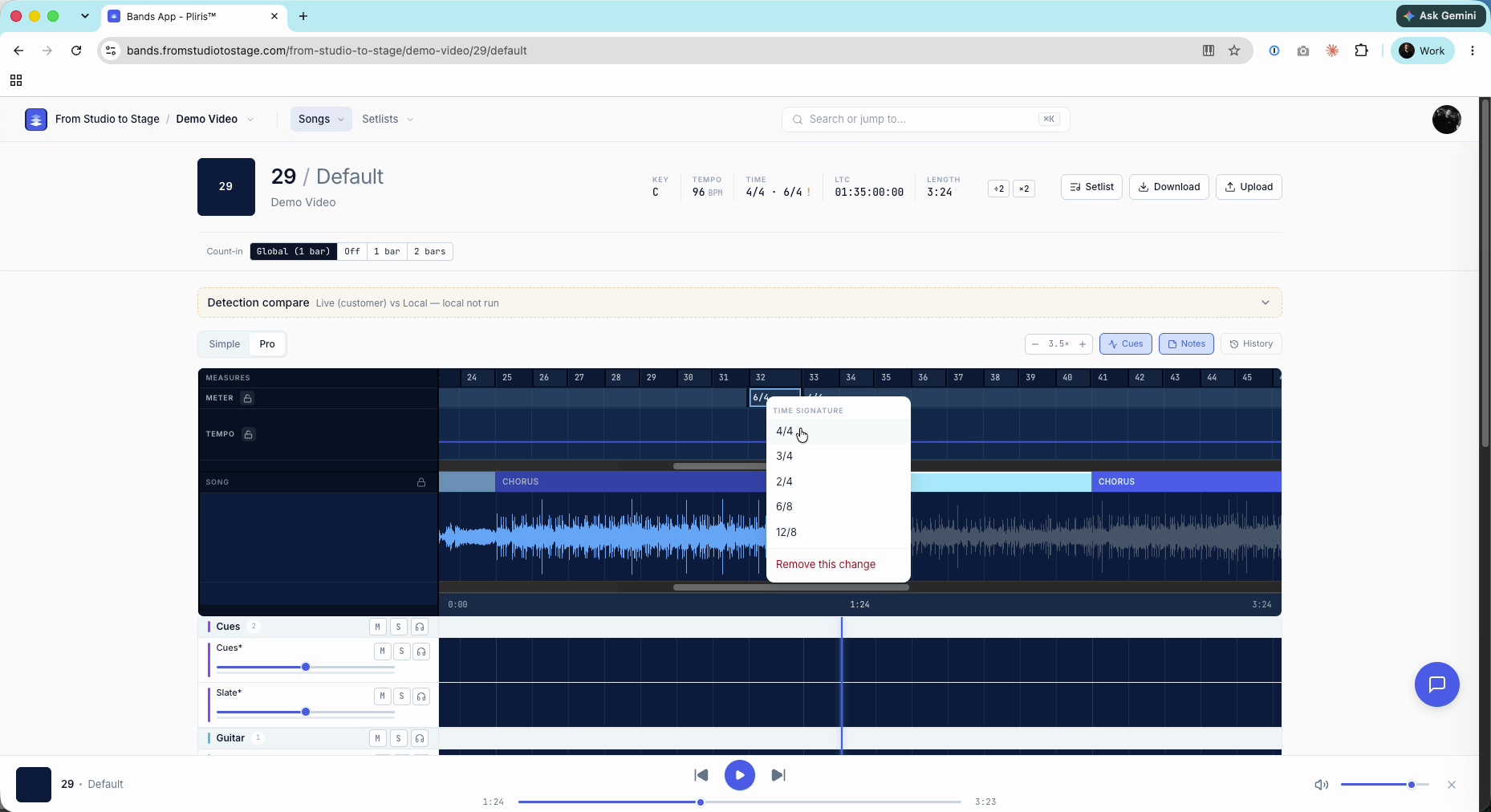
Task: Close the bottom player bar
Action: coord(1452,785)
